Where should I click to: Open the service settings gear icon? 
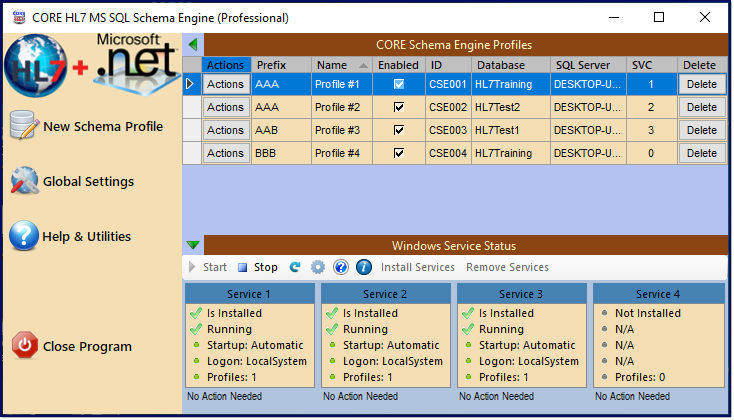pos(318,267)
